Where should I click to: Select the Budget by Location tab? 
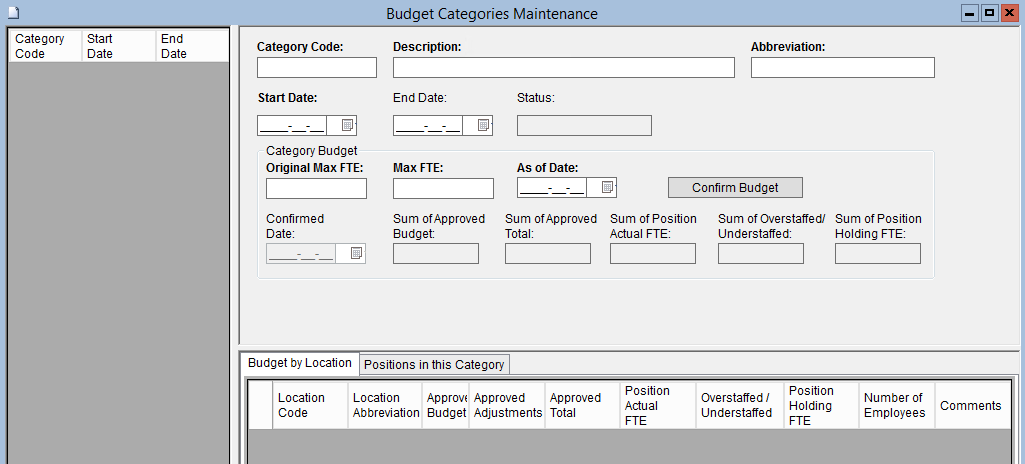tap(299, 363)
